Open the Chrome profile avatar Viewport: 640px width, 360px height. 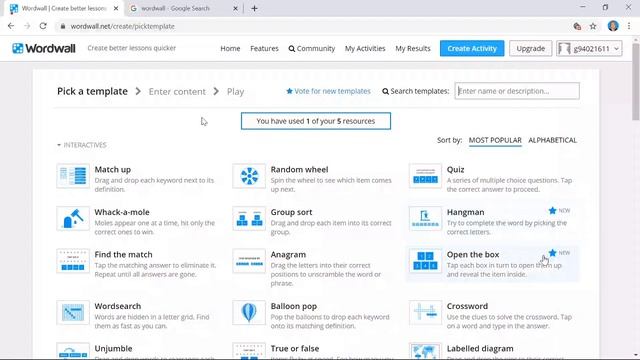(613, 26)
